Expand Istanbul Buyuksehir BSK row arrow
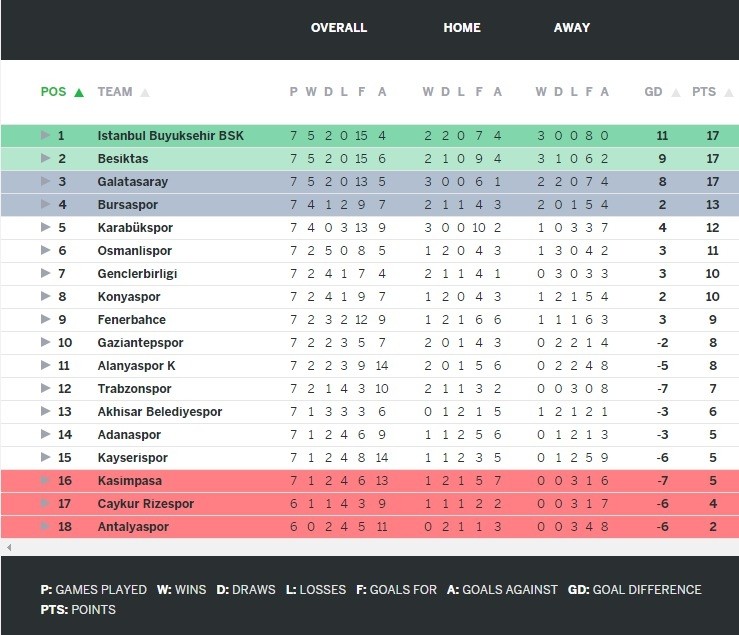The image size is (739, 635). click(45, 135)
